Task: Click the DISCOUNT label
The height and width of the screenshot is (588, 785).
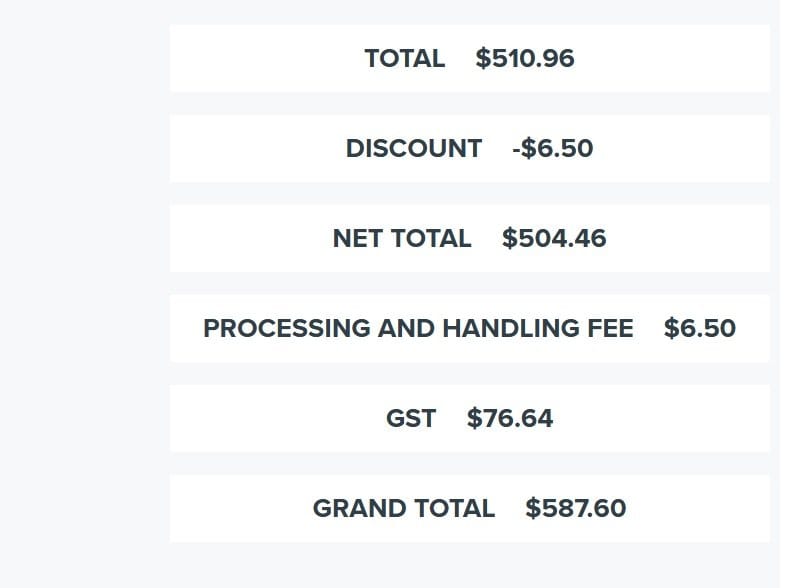Action: (x=414, y=149)
